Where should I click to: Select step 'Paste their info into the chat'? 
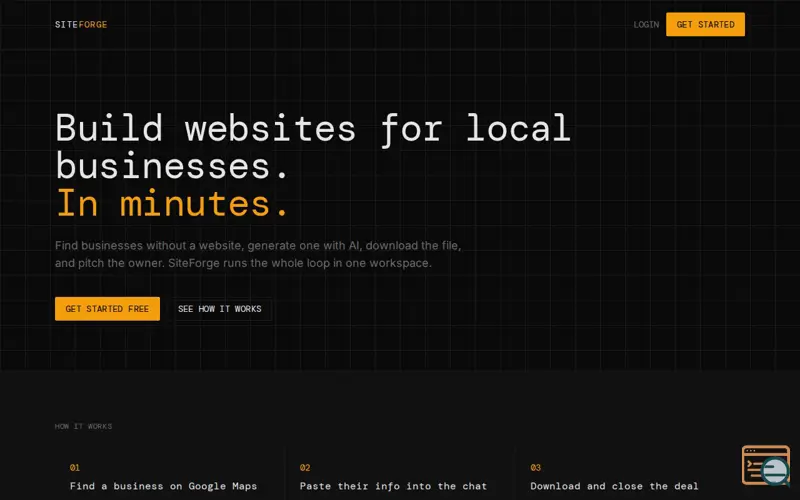coord(393,486)
